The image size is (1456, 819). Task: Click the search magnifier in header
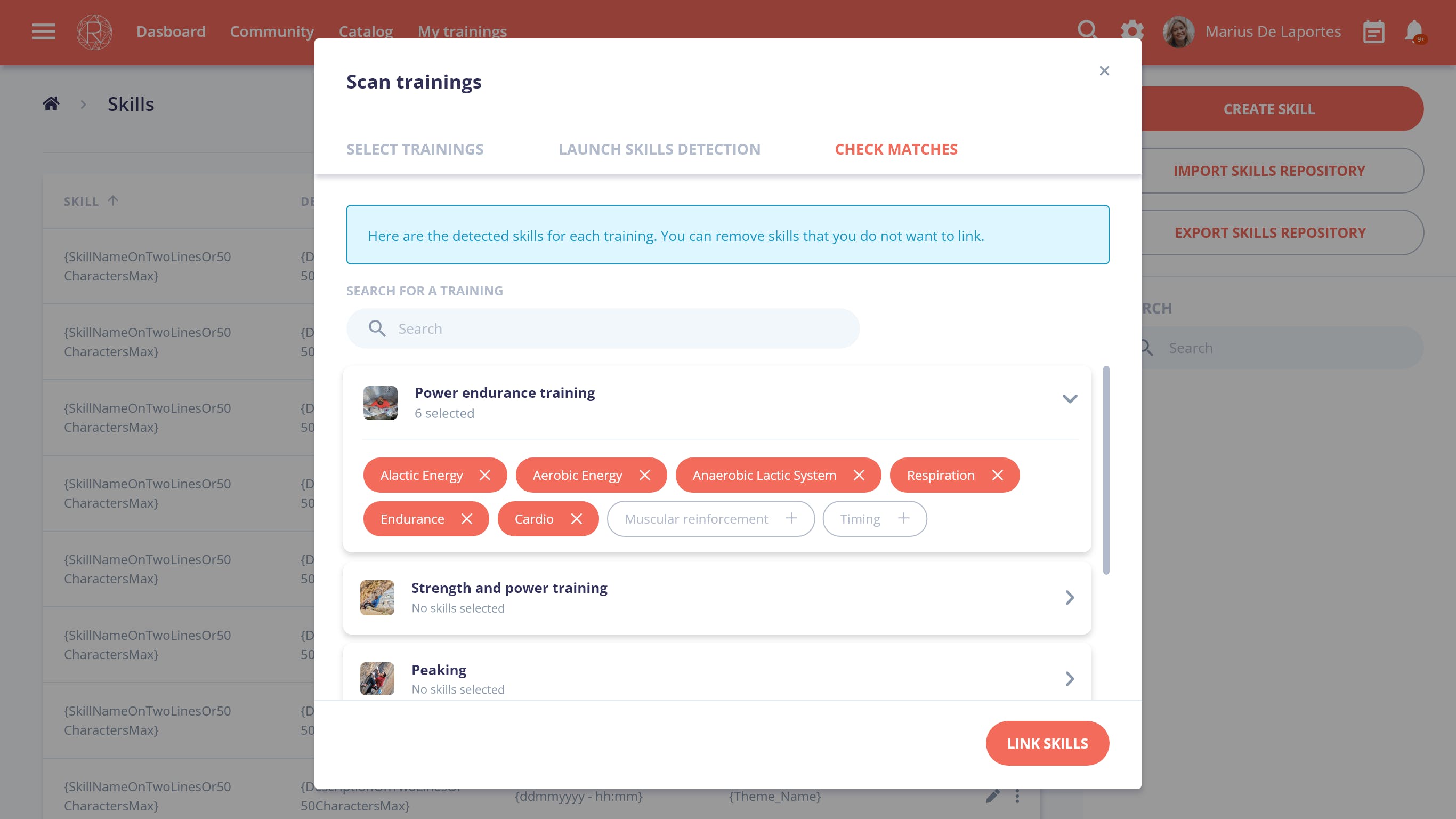[x=1087, y=30]
